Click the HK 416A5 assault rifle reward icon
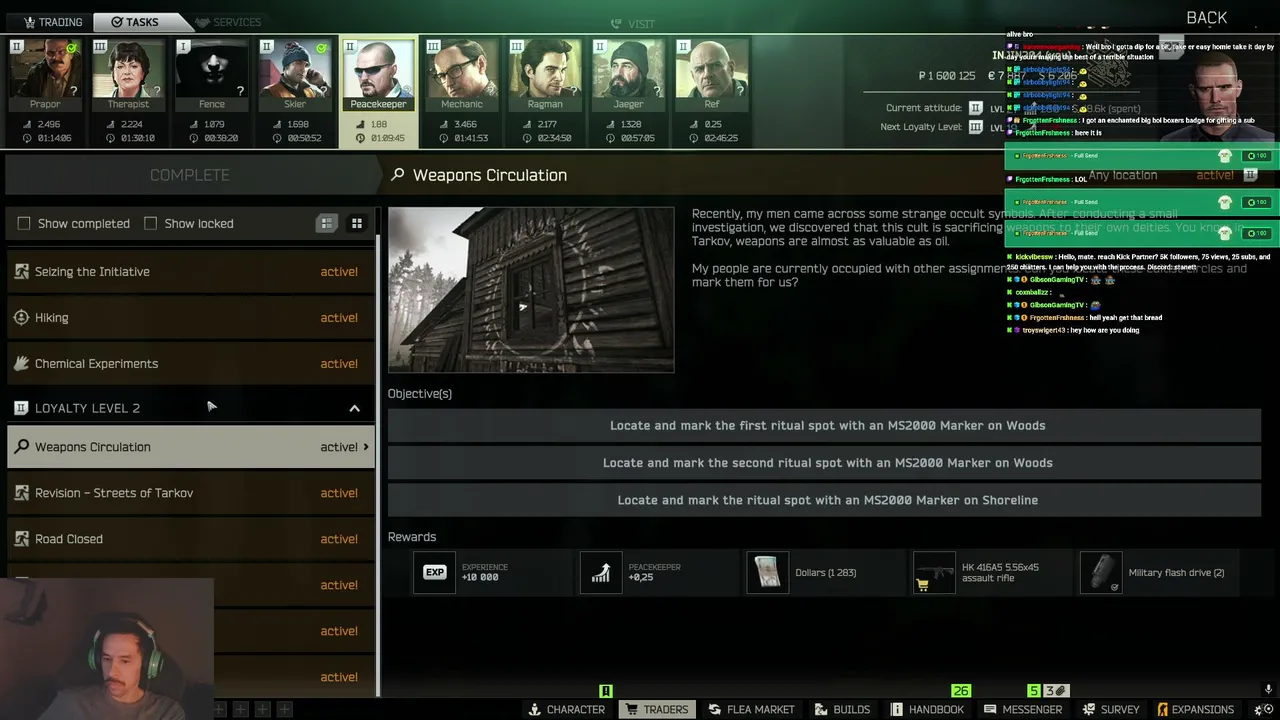The width and height of the screenshot is (1280, 720). [x=934, y=573]
